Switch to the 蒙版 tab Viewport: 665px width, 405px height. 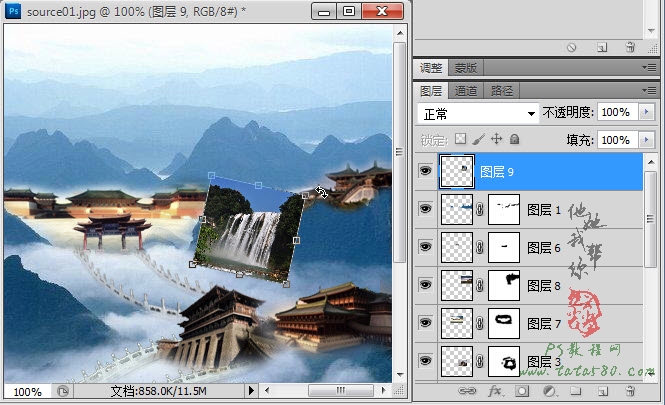click(466, 67)
